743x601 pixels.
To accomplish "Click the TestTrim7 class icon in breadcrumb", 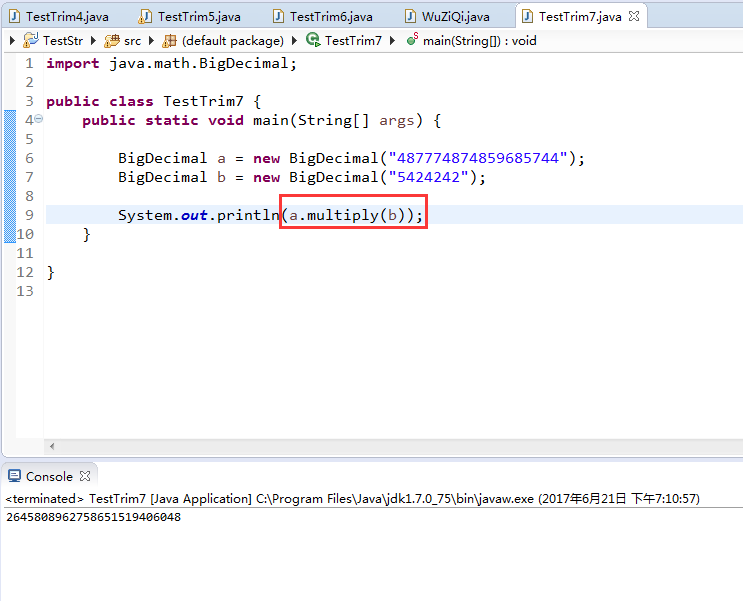I will click(x=313, y=40).
